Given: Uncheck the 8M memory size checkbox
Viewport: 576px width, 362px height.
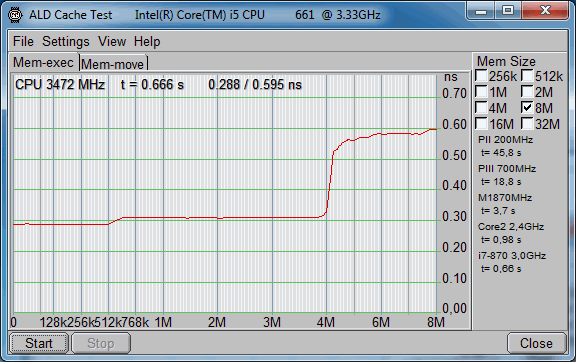Looking at the screenshot, I should coord(526,108).
